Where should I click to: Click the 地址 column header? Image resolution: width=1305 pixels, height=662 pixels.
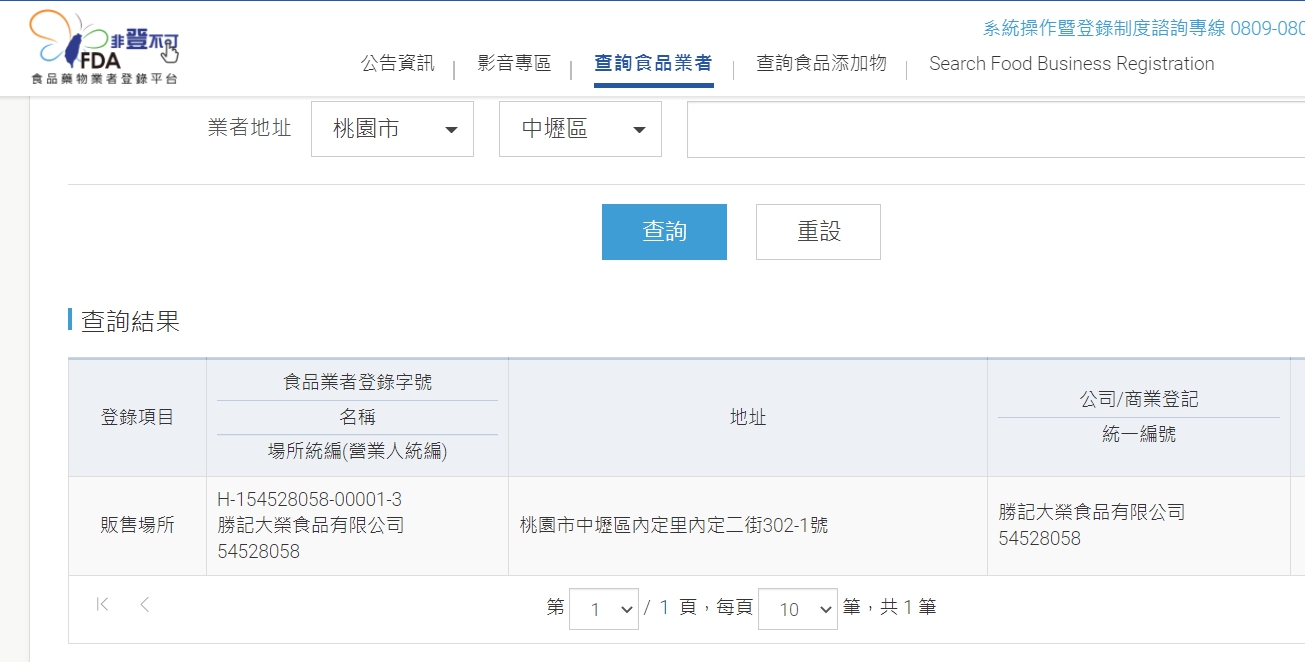tap(748, 417)
